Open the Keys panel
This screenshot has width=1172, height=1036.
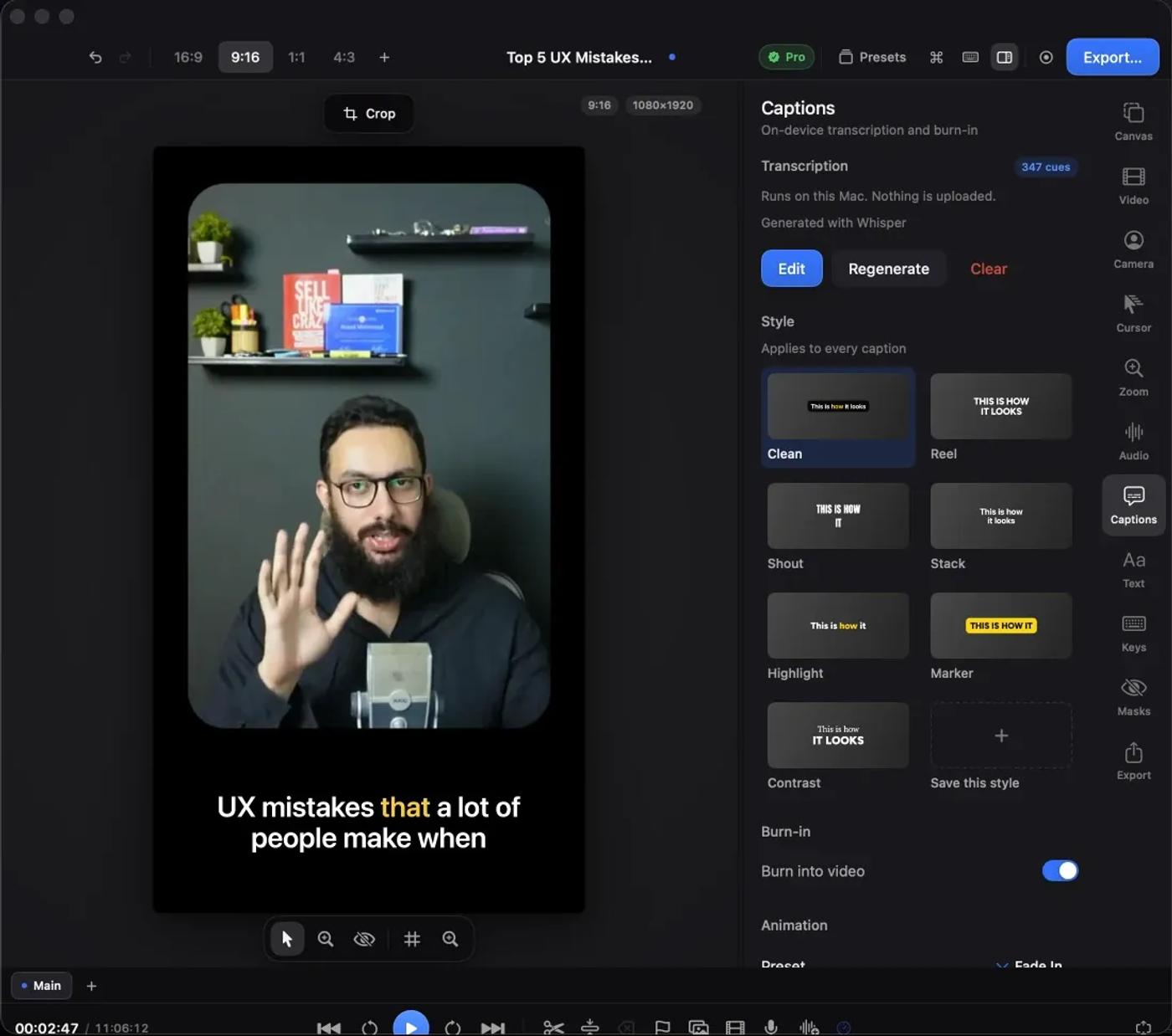[x=1133, y=633]
